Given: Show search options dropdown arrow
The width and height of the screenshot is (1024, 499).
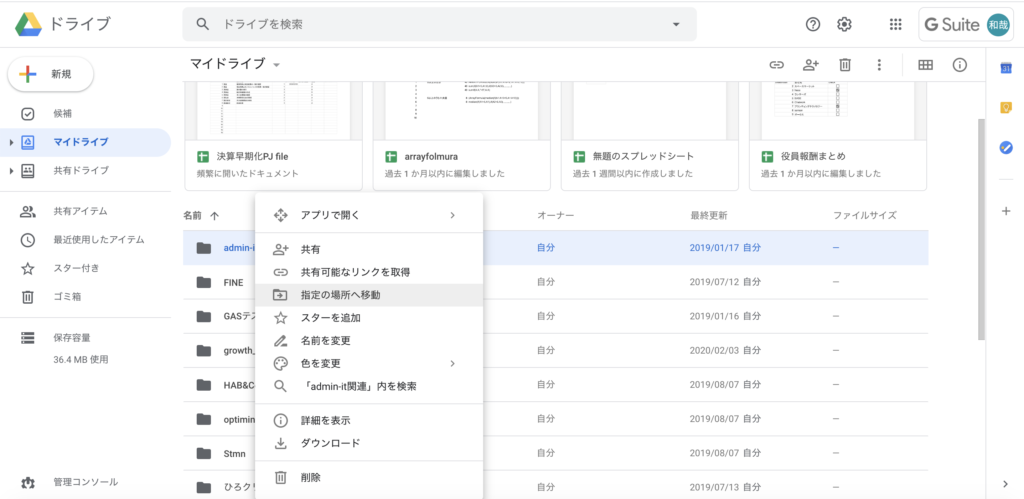Looking at the screenshot, I should 675,25.
